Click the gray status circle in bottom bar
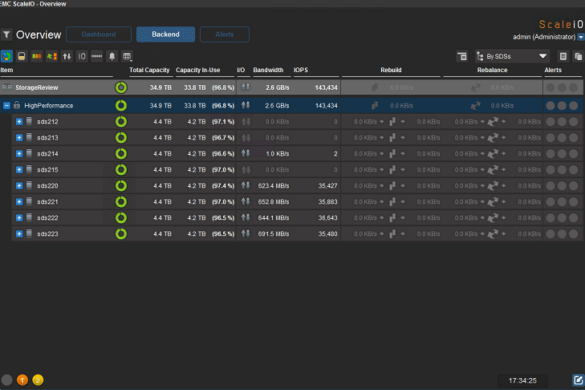The image size is (585, 390). tap(7, 380)
